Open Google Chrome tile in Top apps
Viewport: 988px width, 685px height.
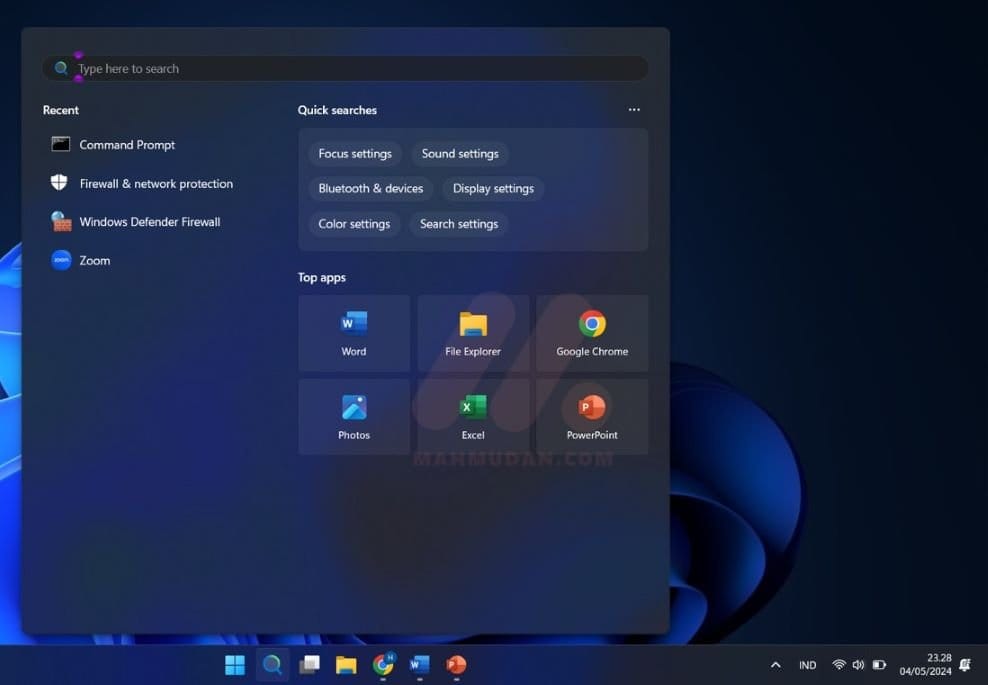click(x=592, y=333)
